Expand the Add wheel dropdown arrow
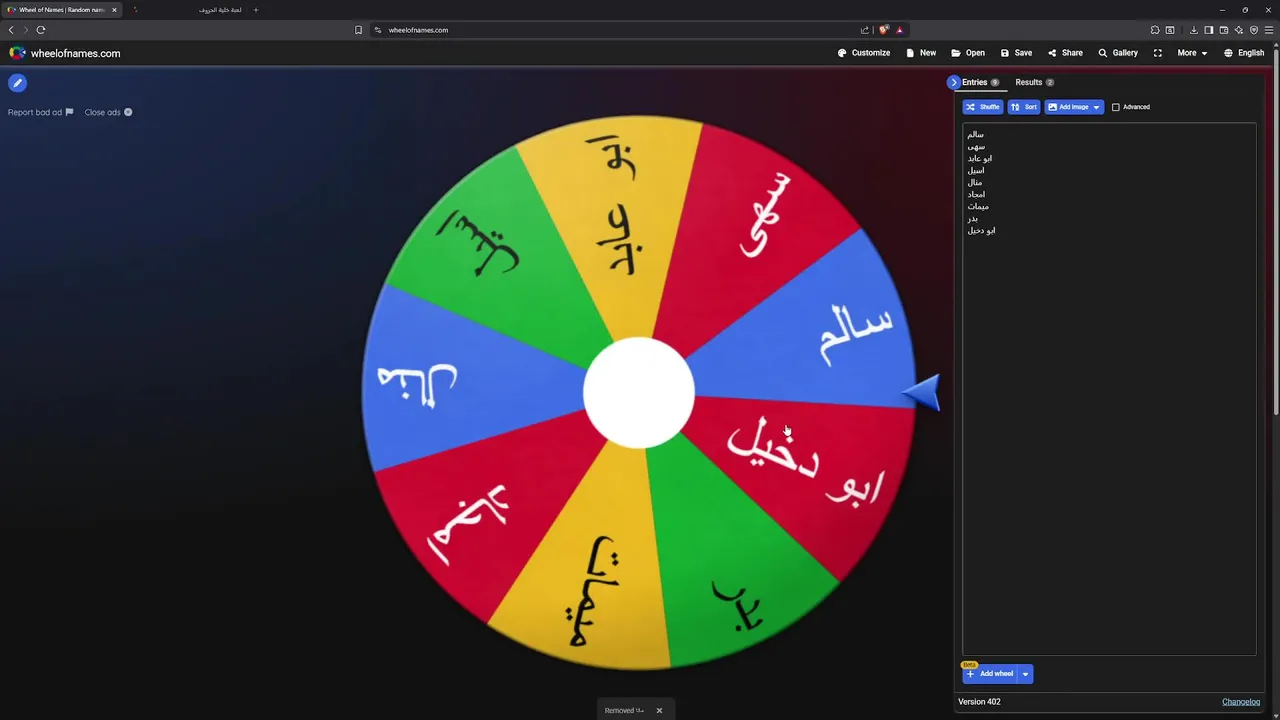Screen dimensions: 1280x720 [1025, 674]
